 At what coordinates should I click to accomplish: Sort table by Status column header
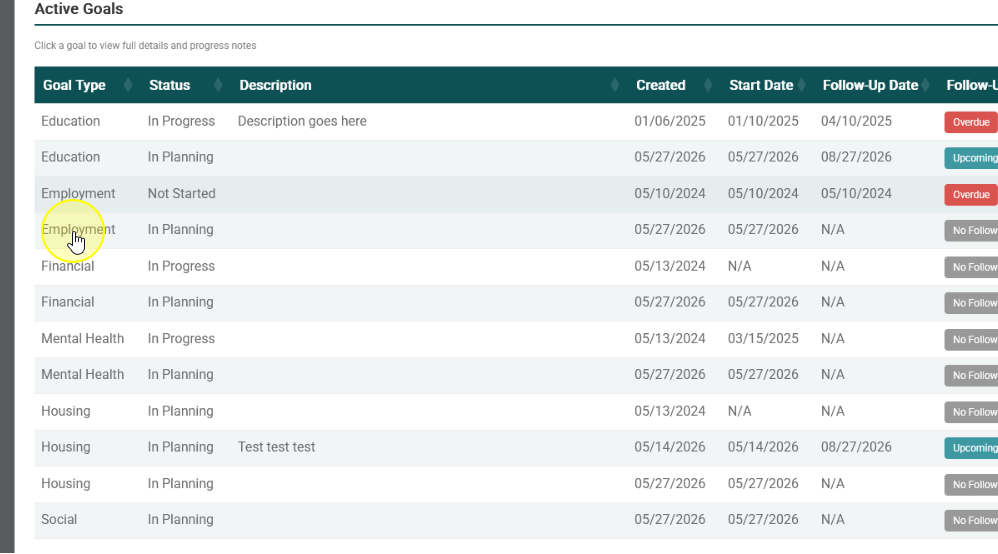(169, 85)
